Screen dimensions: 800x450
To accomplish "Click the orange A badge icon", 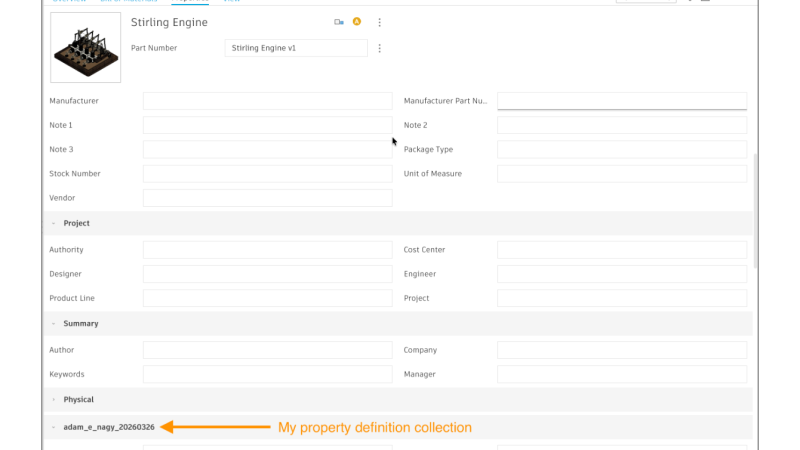I will [357, 21].
